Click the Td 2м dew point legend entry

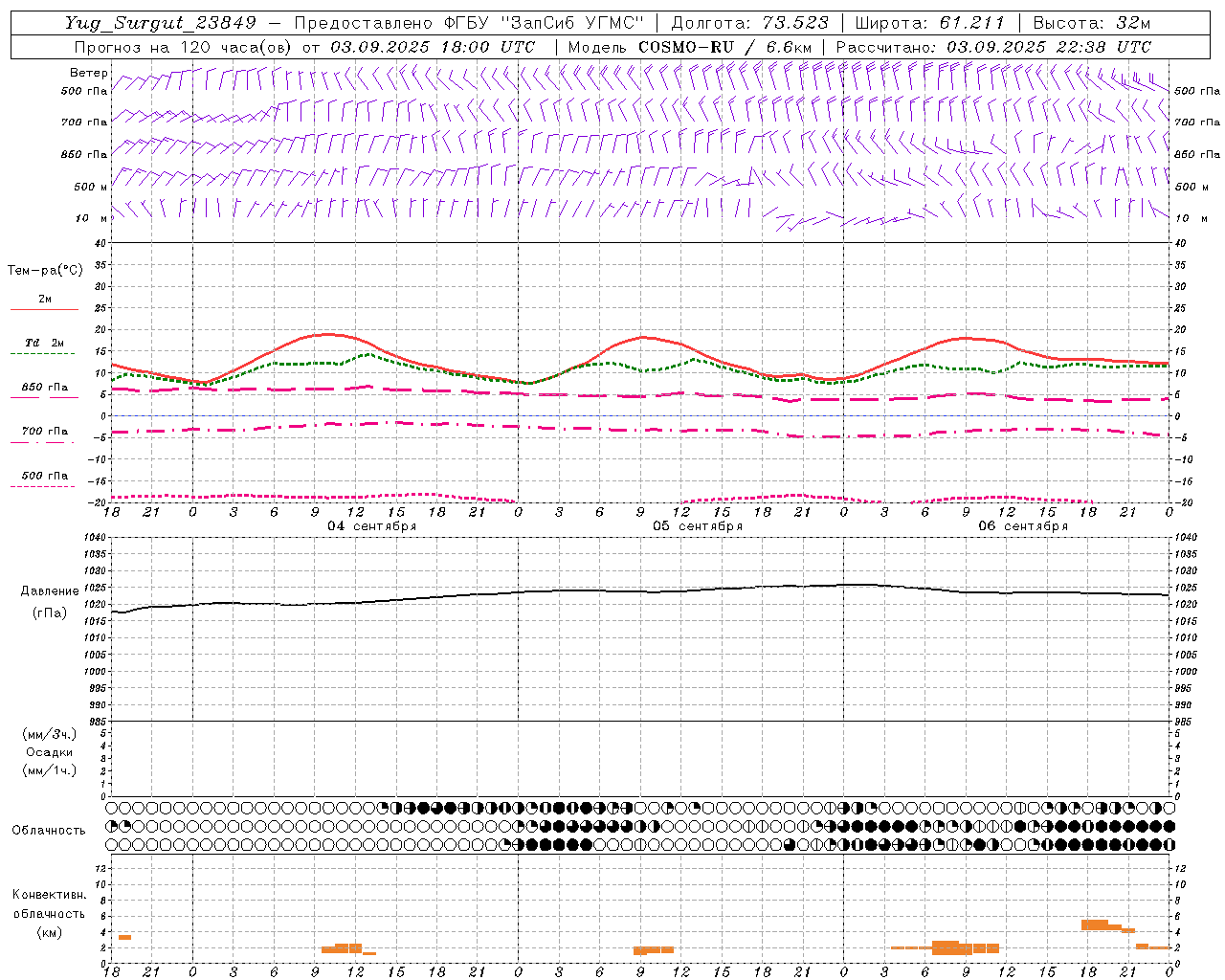[x=45, y=343]
